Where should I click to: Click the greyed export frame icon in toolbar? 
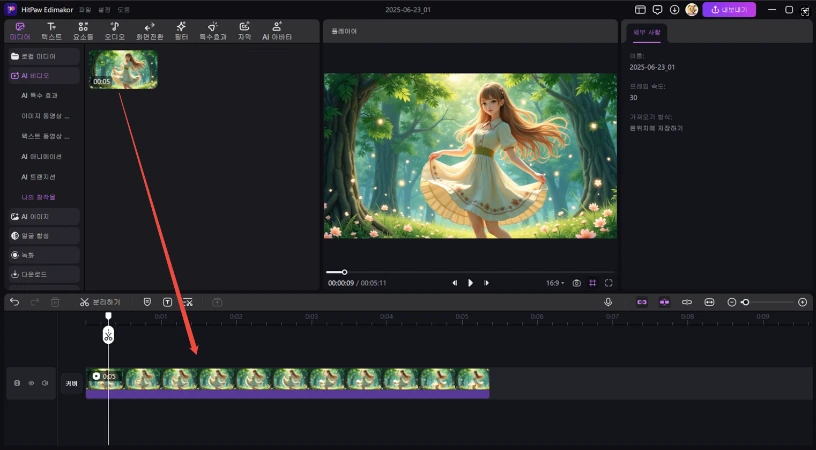click(x=218, y=302)
